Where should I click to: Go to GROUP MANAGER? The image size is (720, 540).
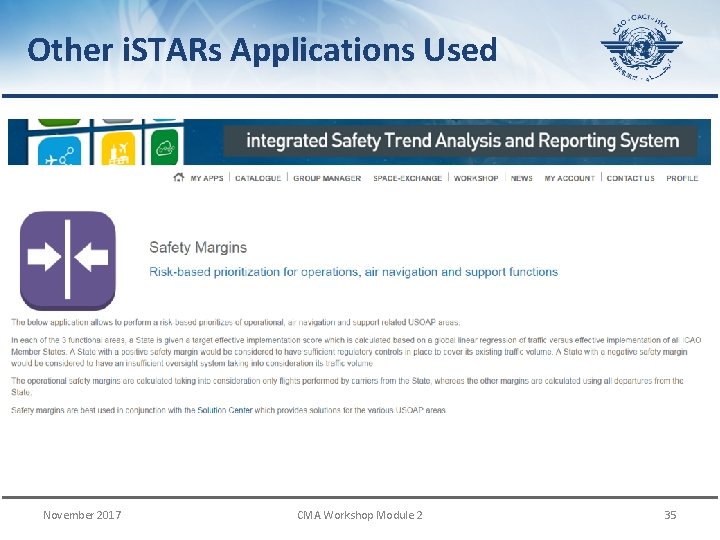(x=327, y=178)
